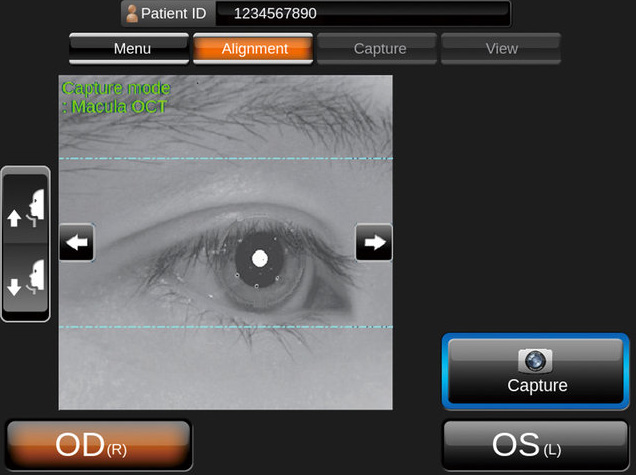Screen dimensions: 636x475
Task: Click the upper cyan dashed guide line
Action: pyautogui.click(x=225, y=158)
